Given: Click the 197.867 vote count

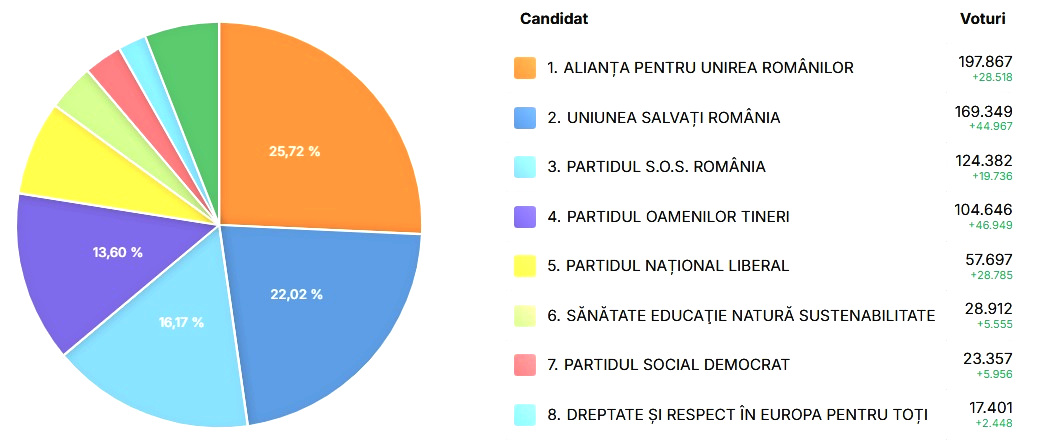Looking at the screenshot, I should click(x=985, y=62).
